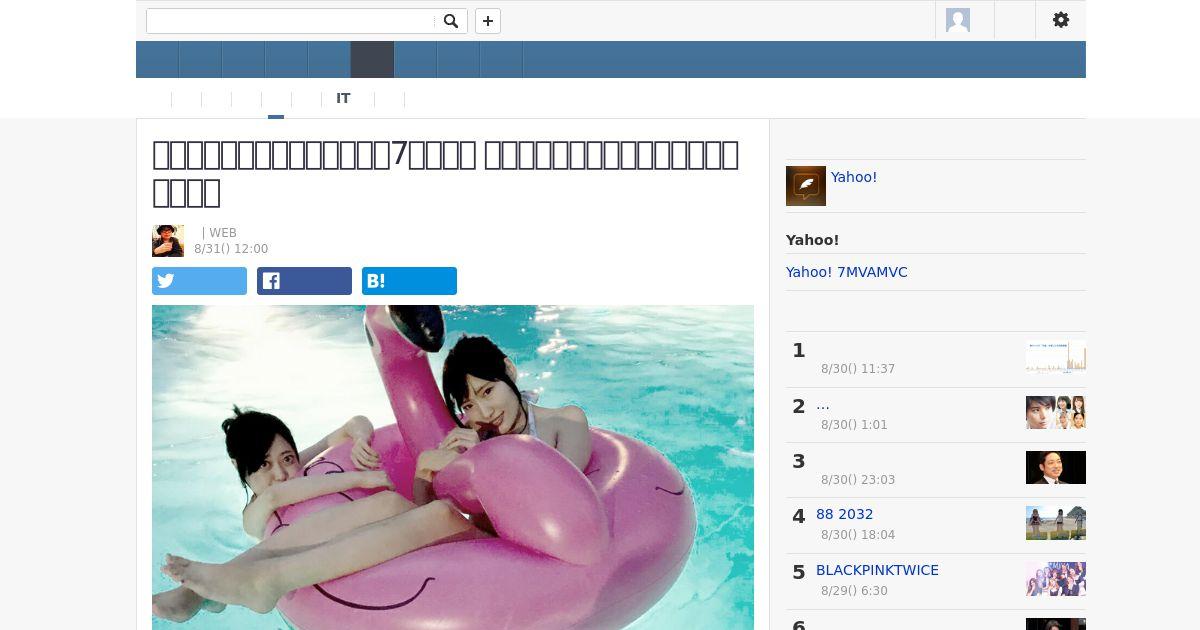Select the IT subcategory tab
Image resolution: width=1200 pixels, height=630 pixels.
(x=343, y=98)
